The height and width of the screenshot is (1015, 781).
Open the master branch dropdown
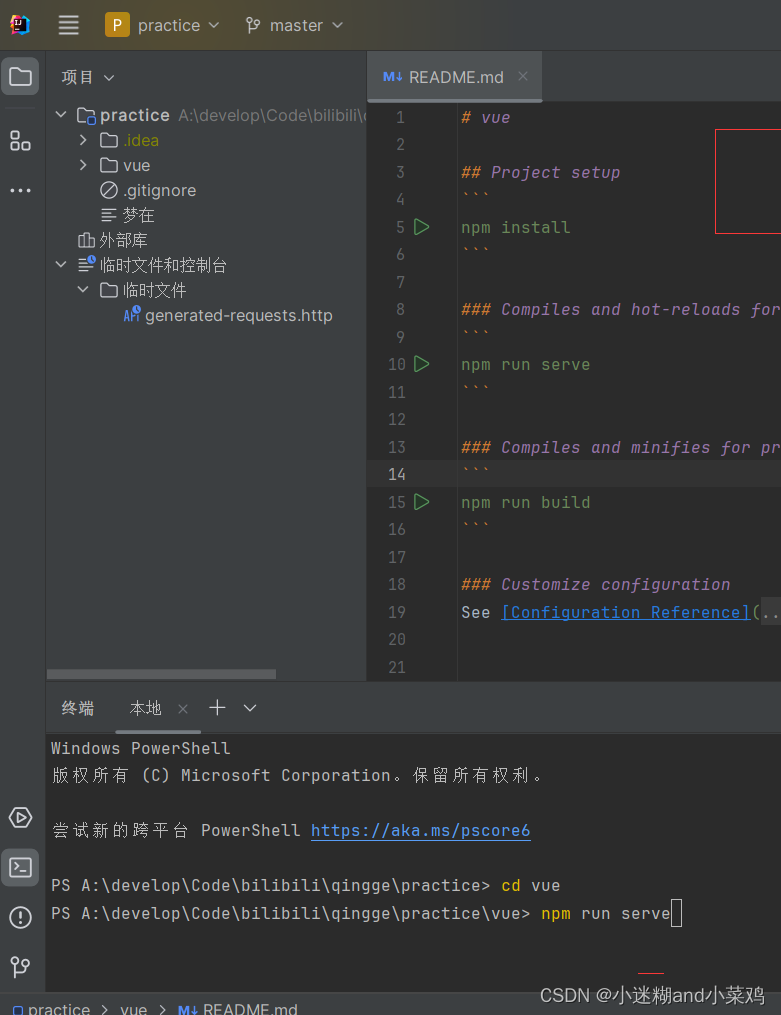294,25
